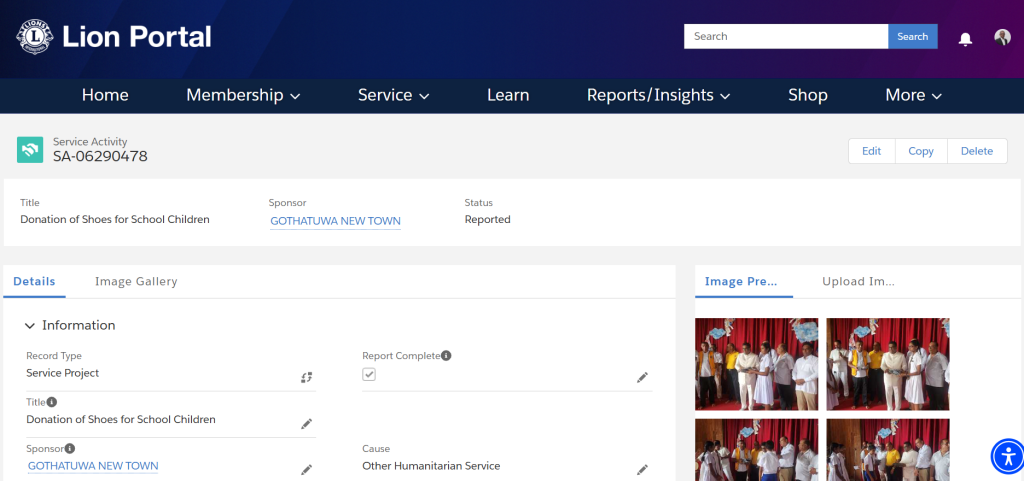Click the Cause value Other Humanitarian Service
Viewport: 1024px width, 481px height.
(x=431, y=466)
